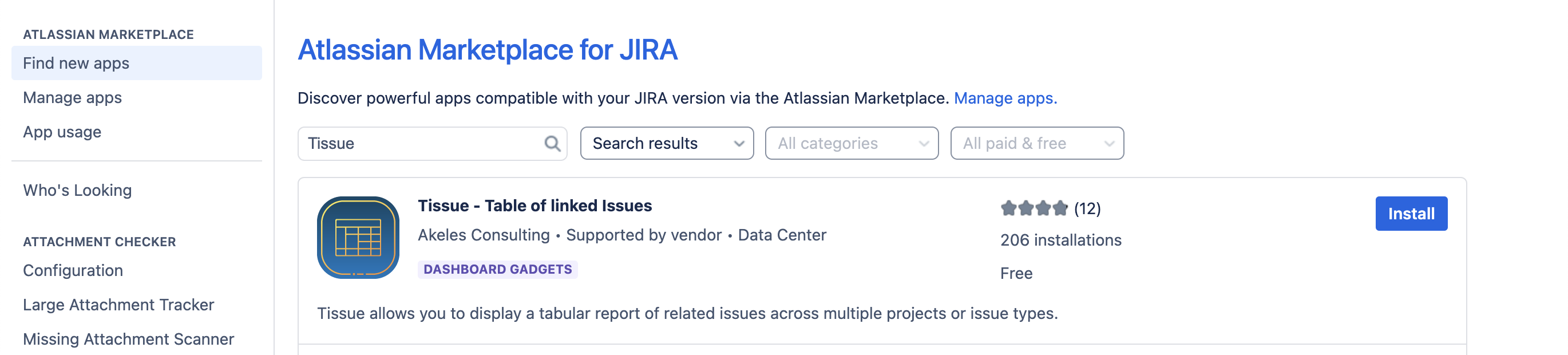Viewport: 1568px width, 355px height.
Task: Open the All paid & free filter
Action: tap(1036, 144)
